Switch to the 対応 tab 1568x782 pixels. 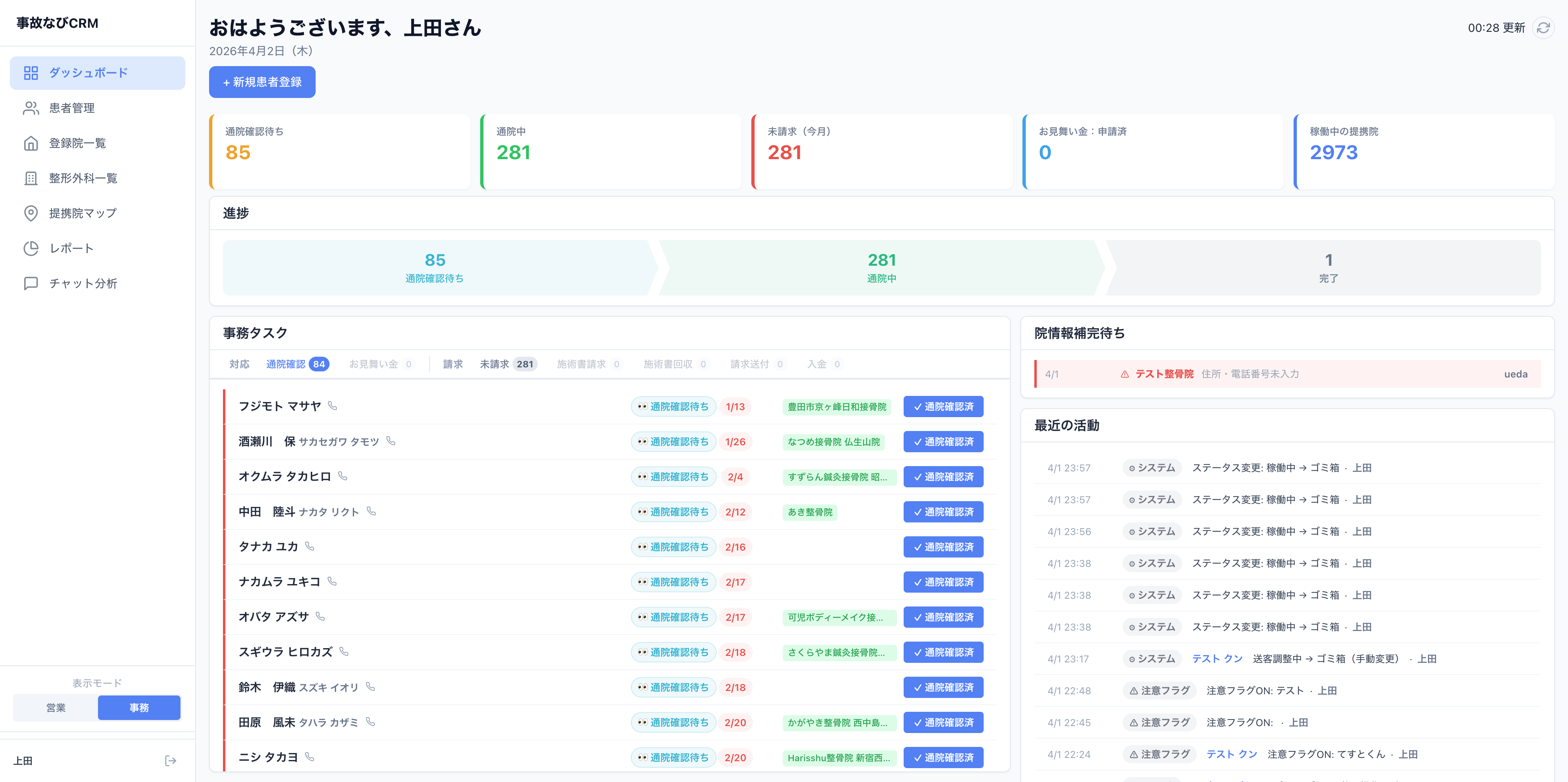point(238,364)
